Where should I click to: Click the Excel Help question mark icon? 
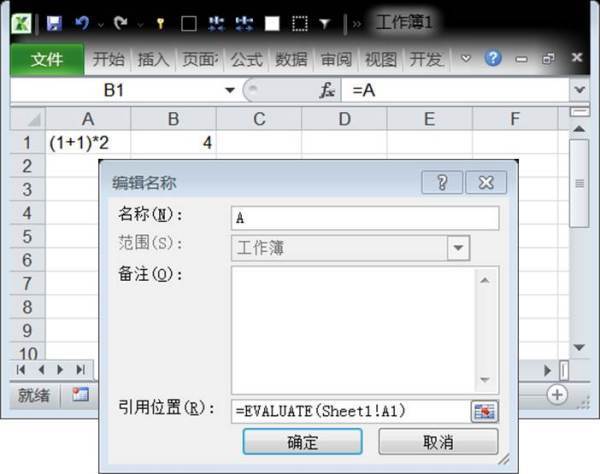493,59
